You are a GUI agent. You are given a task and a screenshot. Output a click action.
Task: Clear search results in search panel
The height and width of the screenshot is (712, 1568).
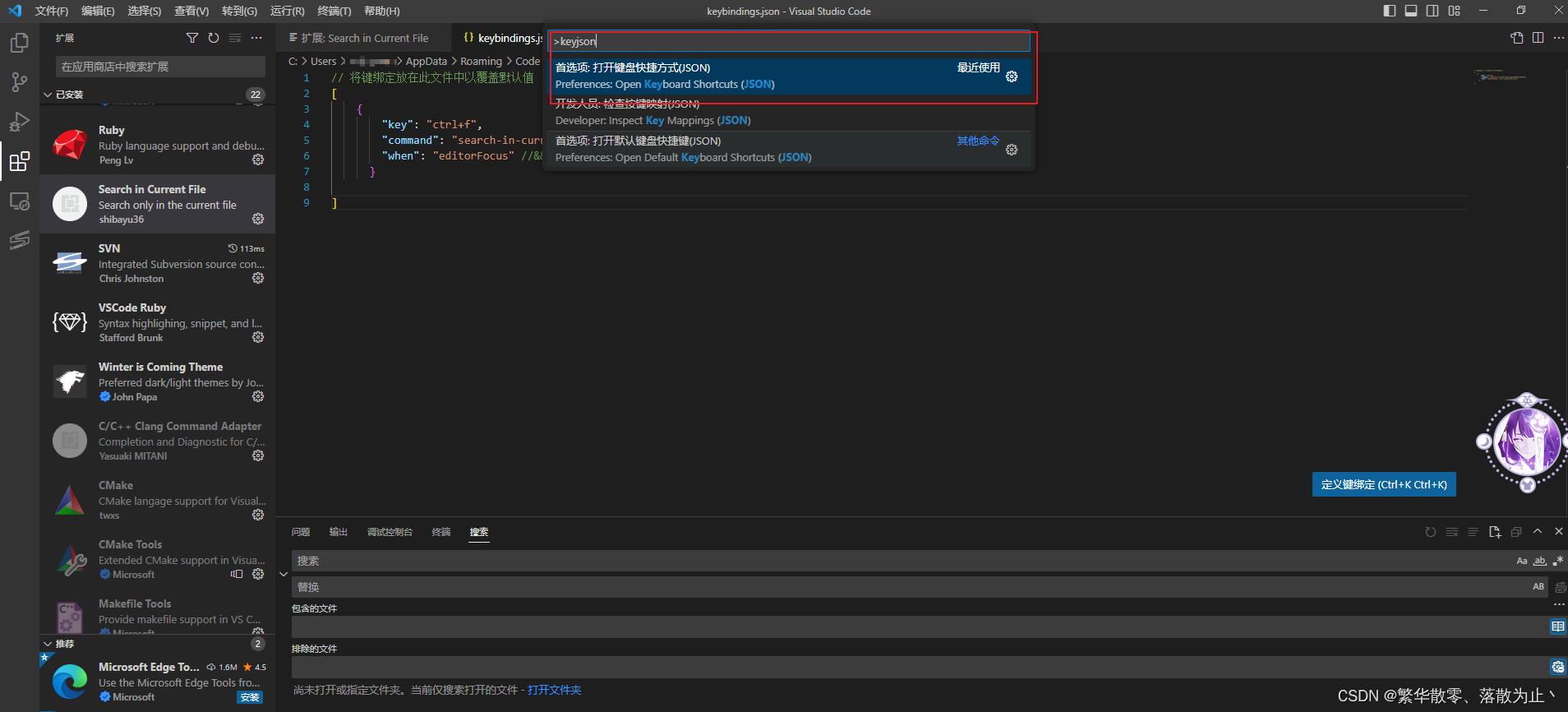[1452, 532]
